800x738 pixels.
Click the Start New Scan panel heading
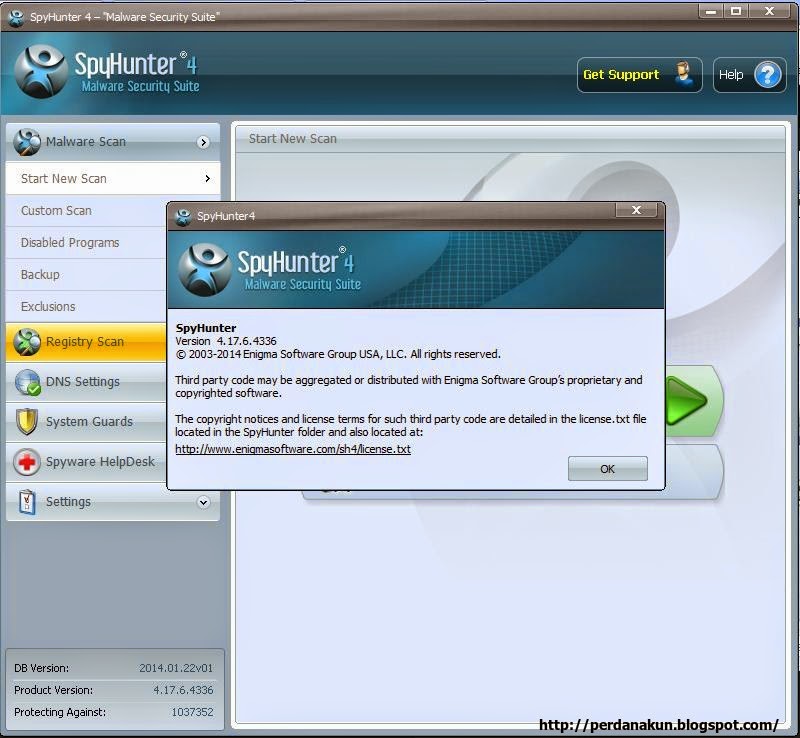click(292, 138)
